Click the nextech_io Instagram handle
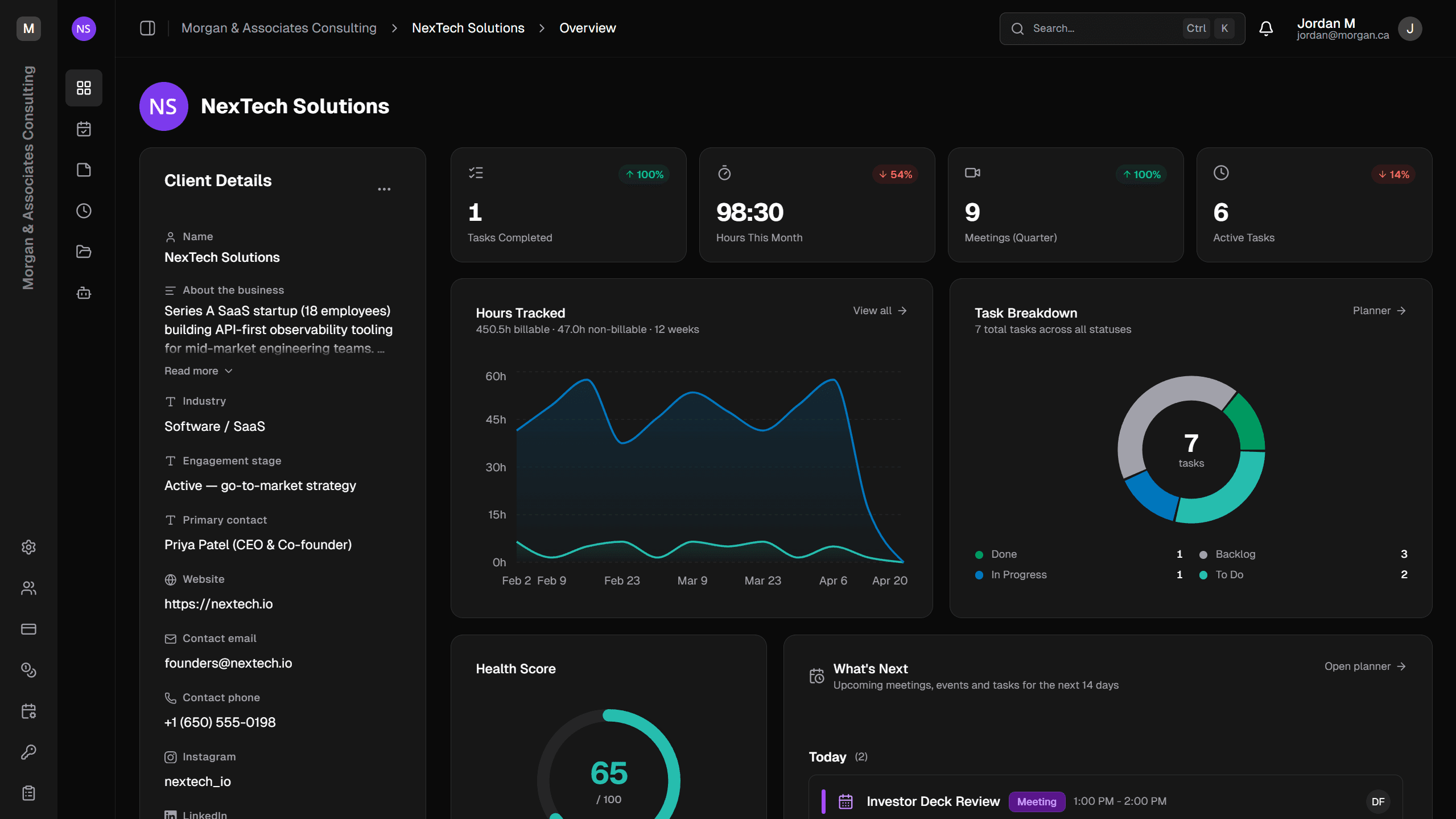 click(x=197, y=781)
